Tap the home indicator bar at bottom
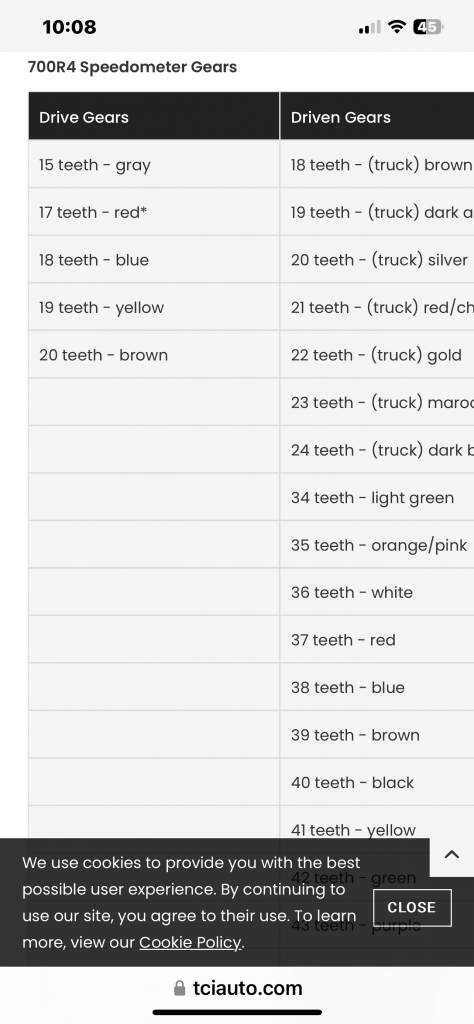This screenshot has width=474, height=1024. [x=237, y=1012]
